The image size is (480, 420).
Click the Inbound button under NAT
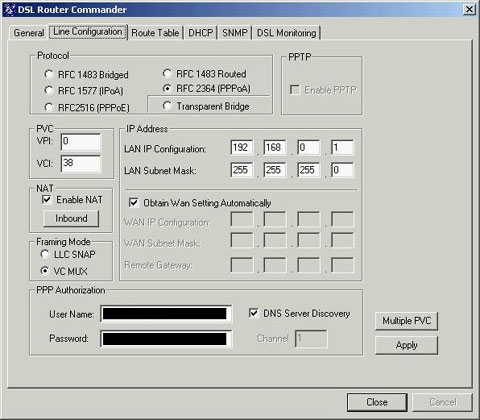click(71, 219)
